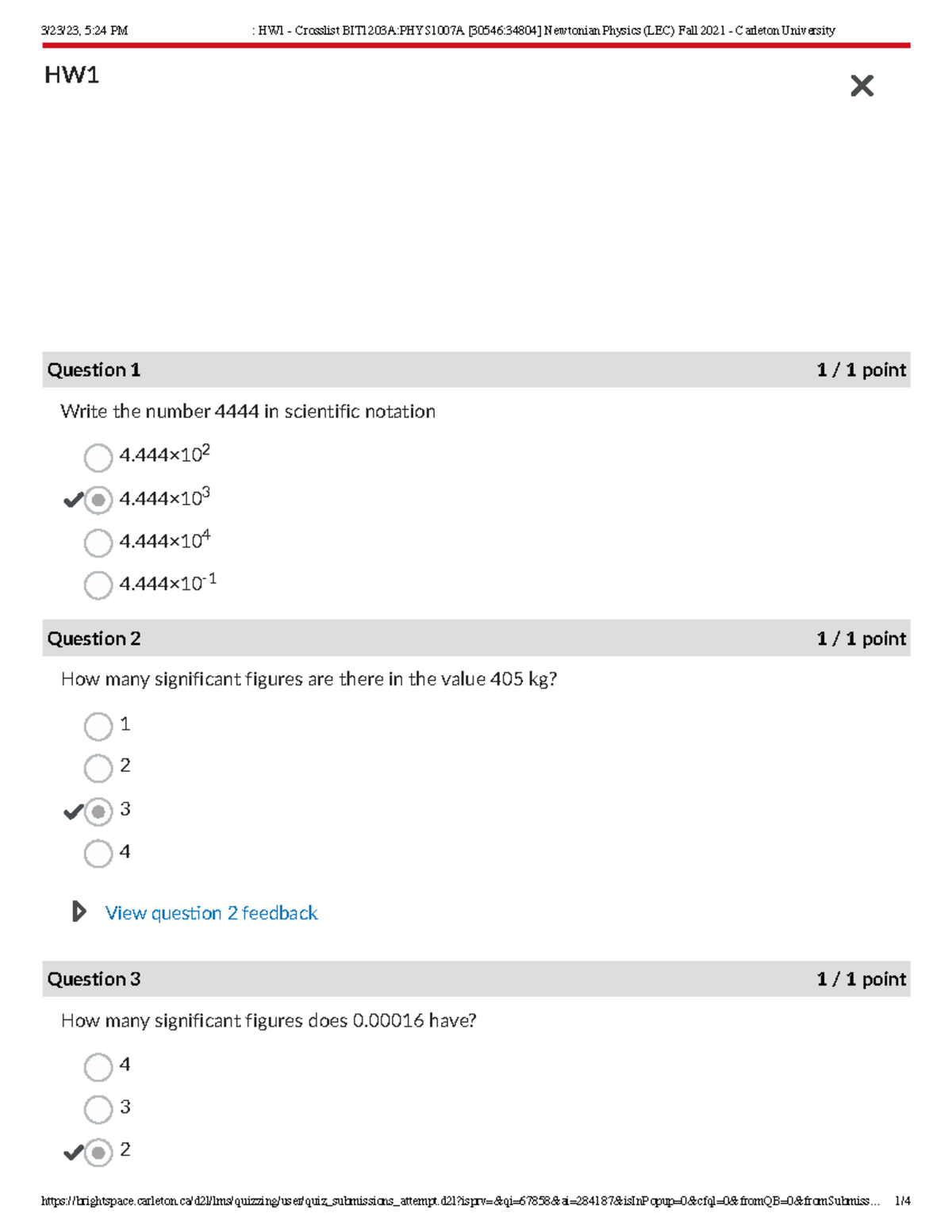Choose answer 4 in Question 2
The height and width of the screenshot is (1232, 952).
[x=98, y=854]
